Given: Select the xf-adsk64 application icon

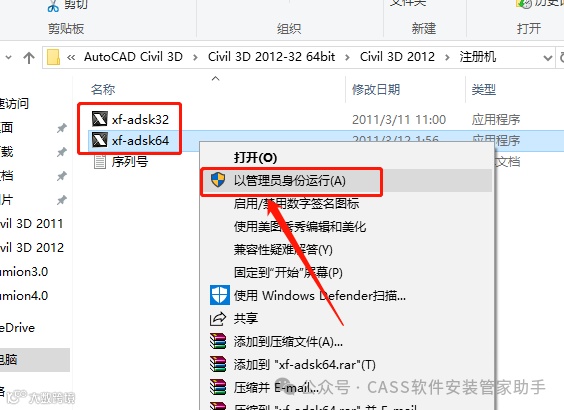Looking at the screenshot, I should [x=100, y=140].
